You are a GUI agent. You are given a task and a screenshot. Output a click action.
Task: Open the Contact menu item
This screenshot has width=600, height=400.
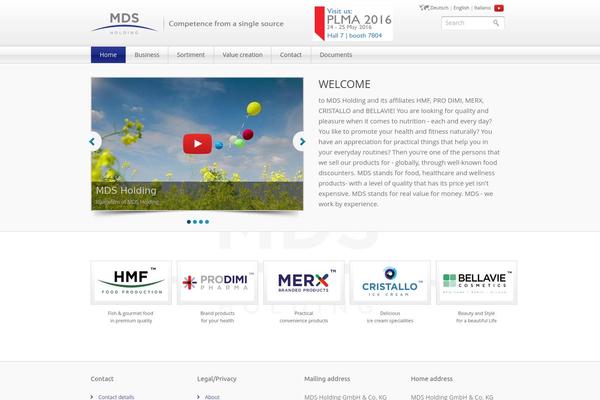pos(290,55)
